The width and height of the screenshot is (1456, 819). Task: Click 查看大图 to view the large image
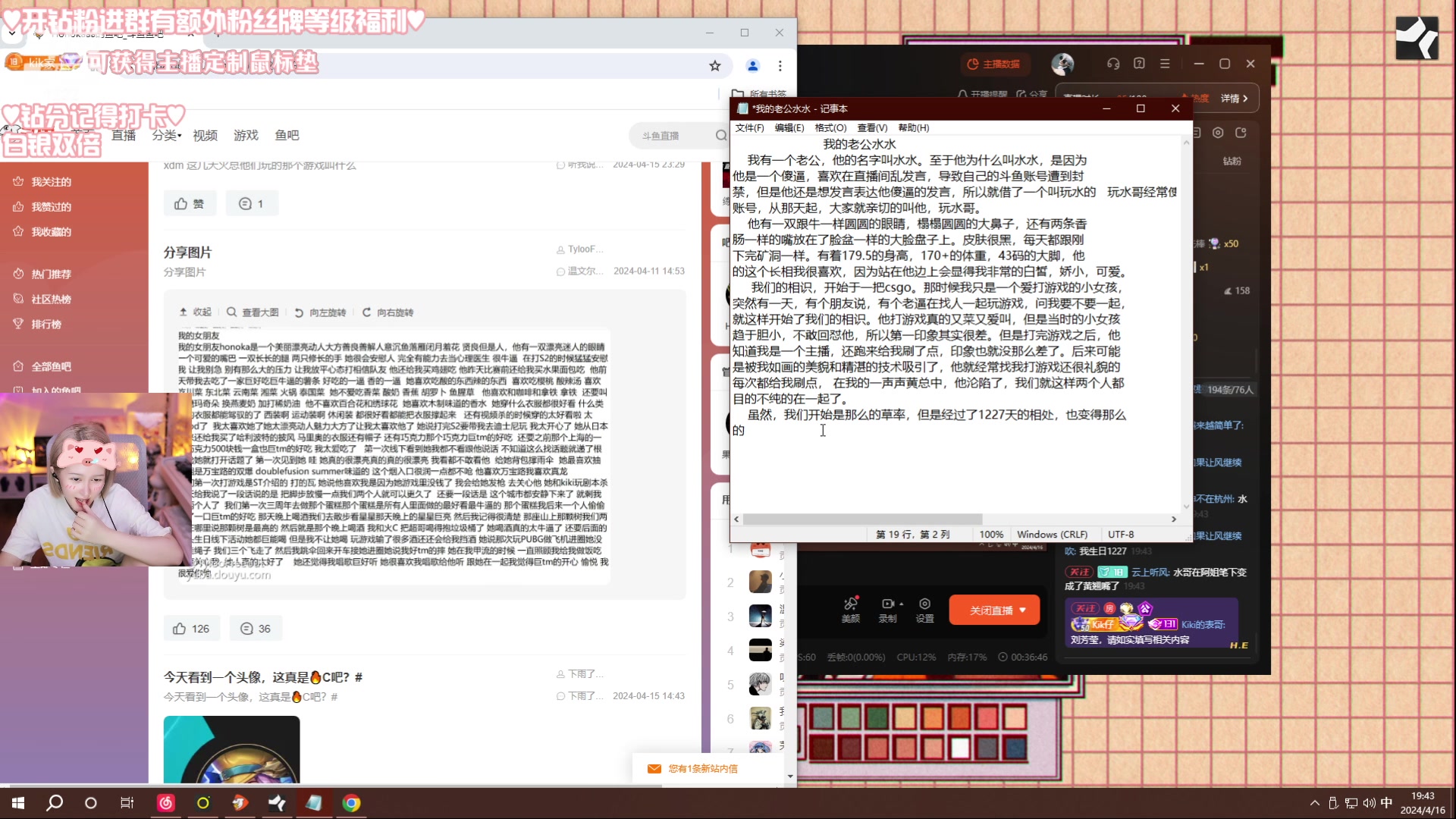[x=253, y=312]
